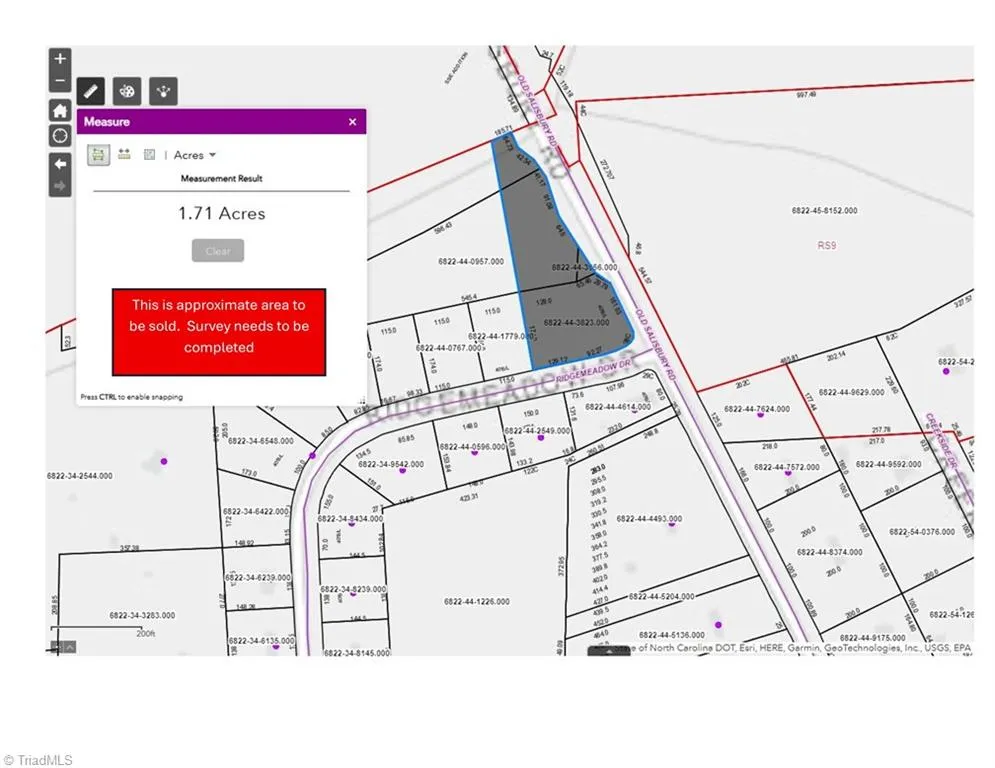Click the Measure panel title
Image resolution: width=995 pixels, height=768 pixels.
pyautogui.click(x=107, y=122)
